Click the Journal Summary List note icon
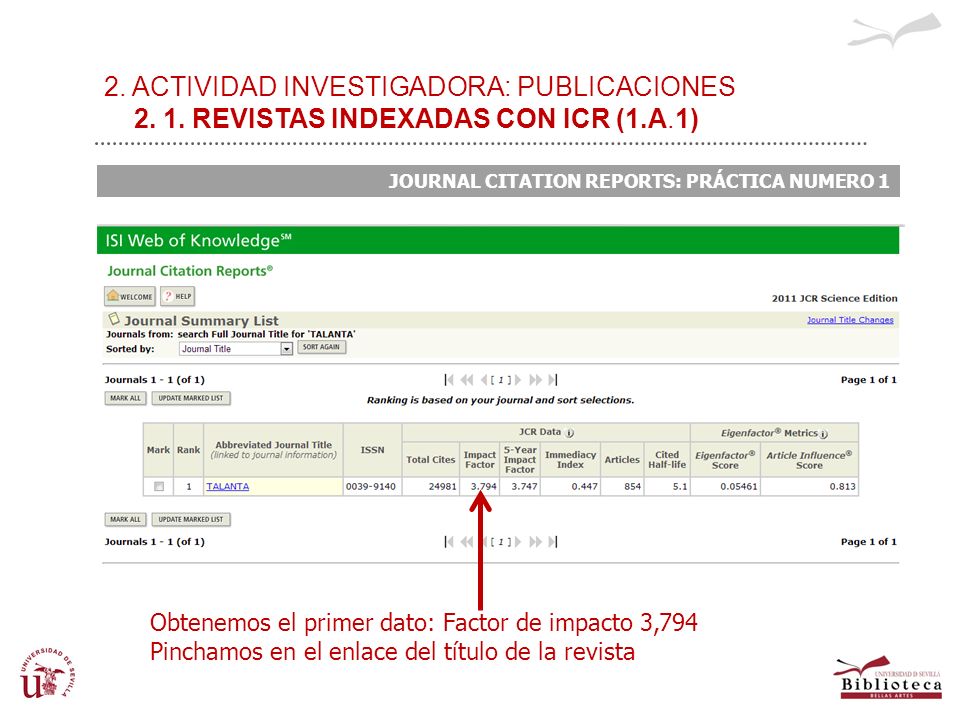960x720 pixels. click(113, 319)
